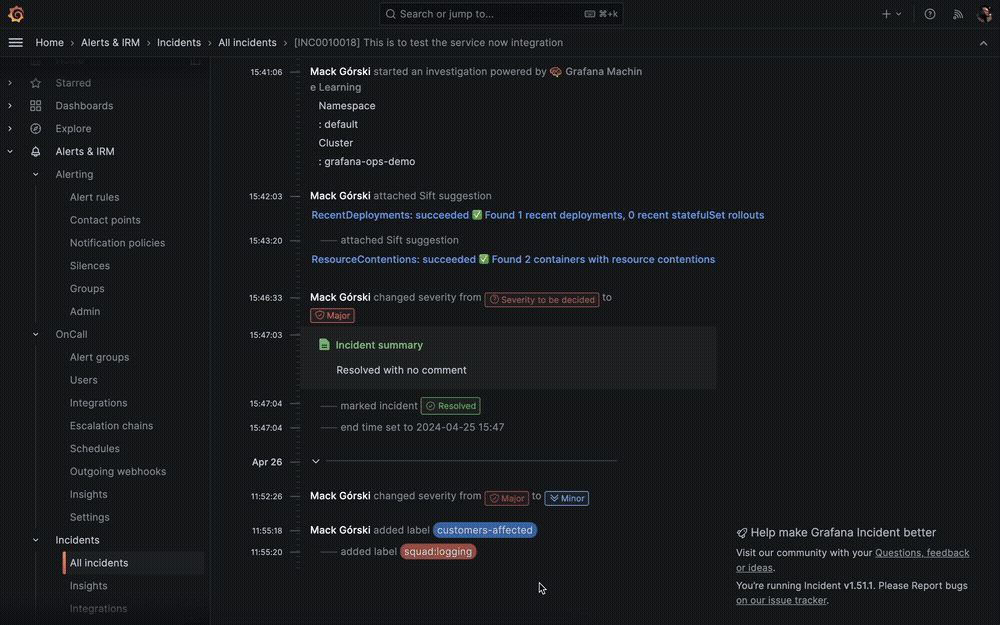This screenshot has height=625, width=1000.
Task: Click the Incident summary document icon
Action: (x=324, y=345)
